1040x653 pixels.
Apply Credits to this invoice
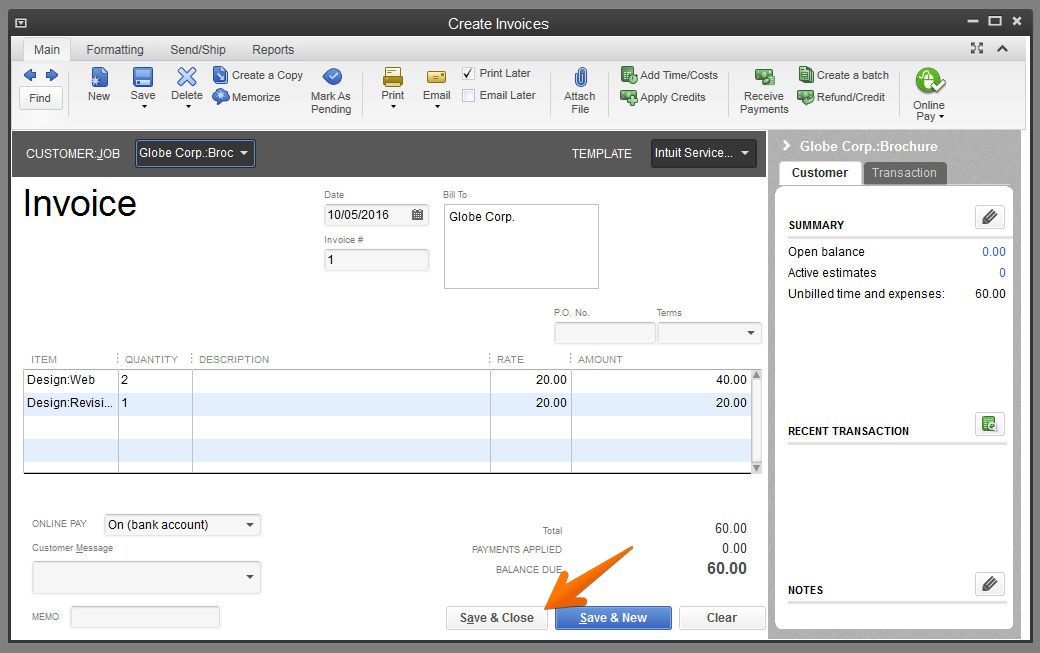[663, 97]
